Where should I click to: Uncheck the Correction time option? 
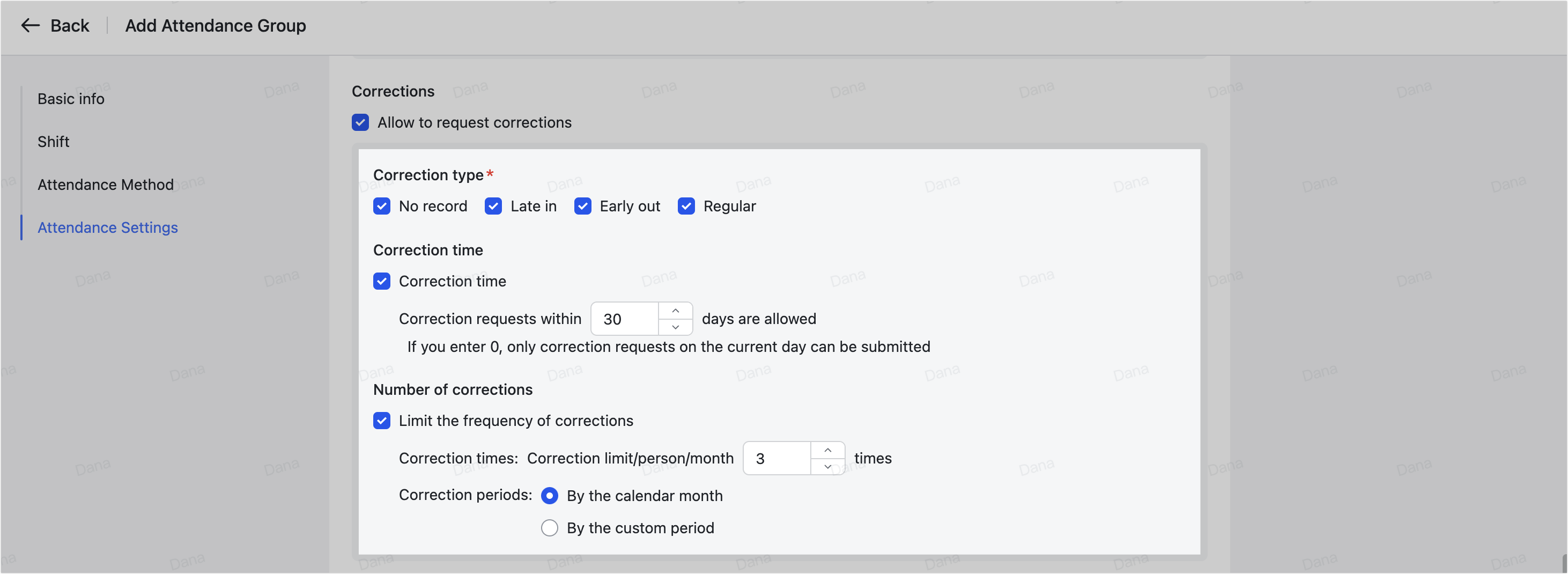click(382, 281)
